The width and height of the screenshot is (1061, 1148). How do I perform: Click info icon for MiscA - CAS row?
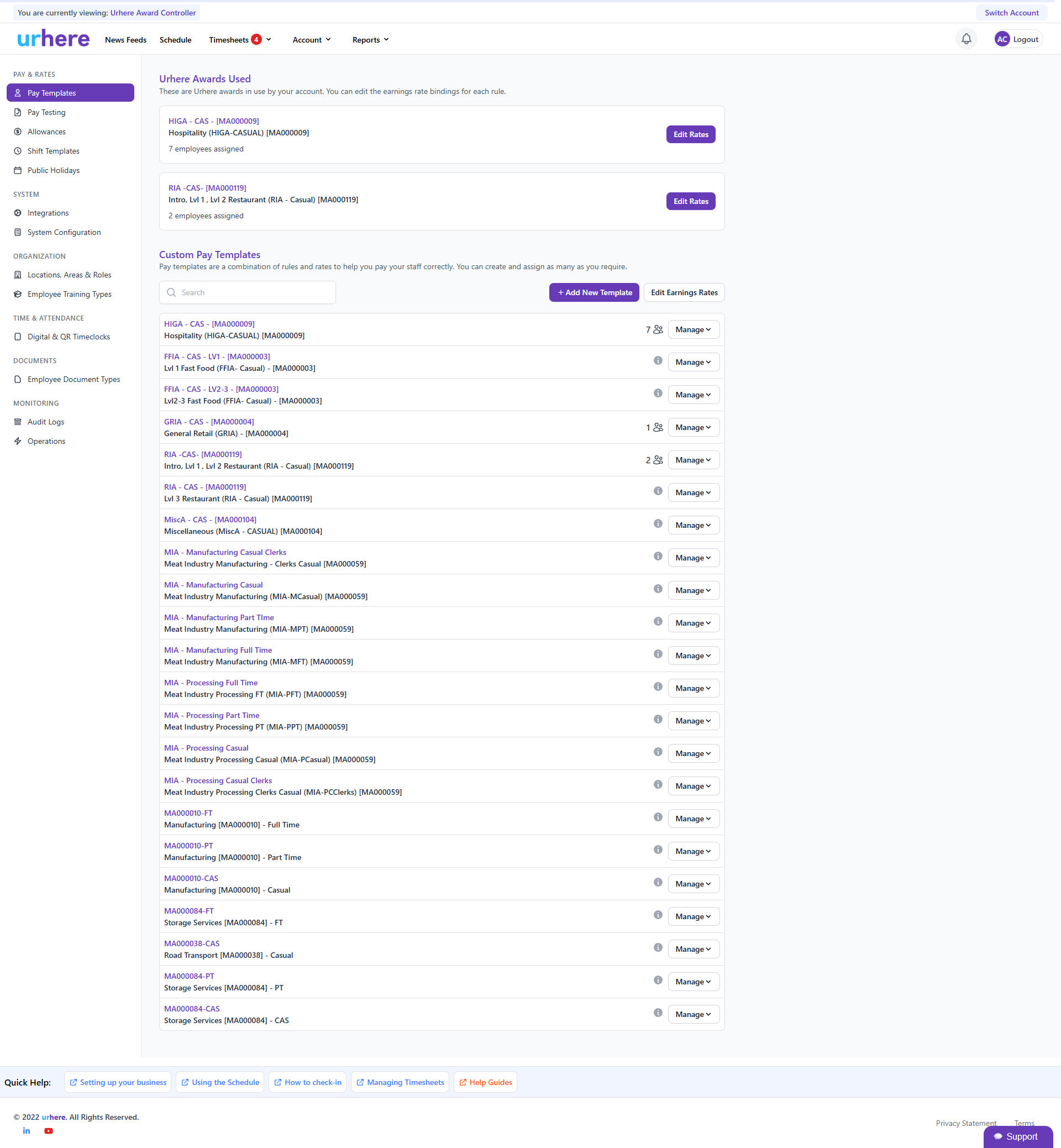(658, 524)
